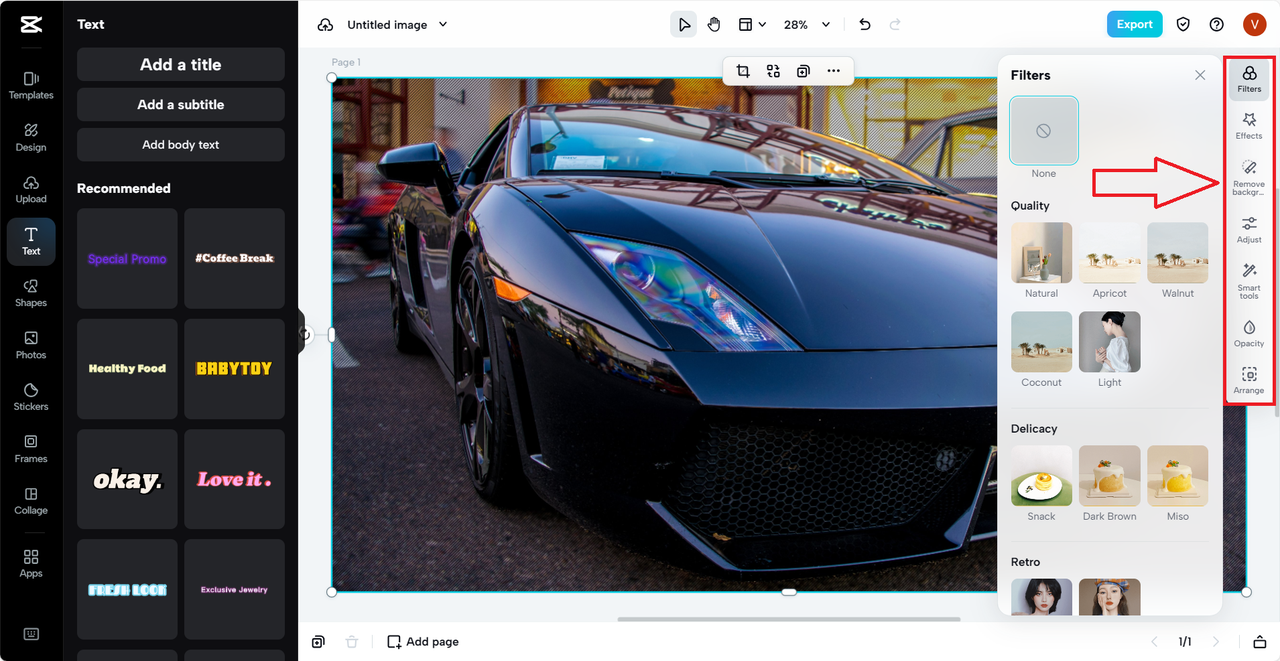Click the Add page button
The height and width of the screenshot is (661, 1280).
pyautogui.click(x=423, y=642)
